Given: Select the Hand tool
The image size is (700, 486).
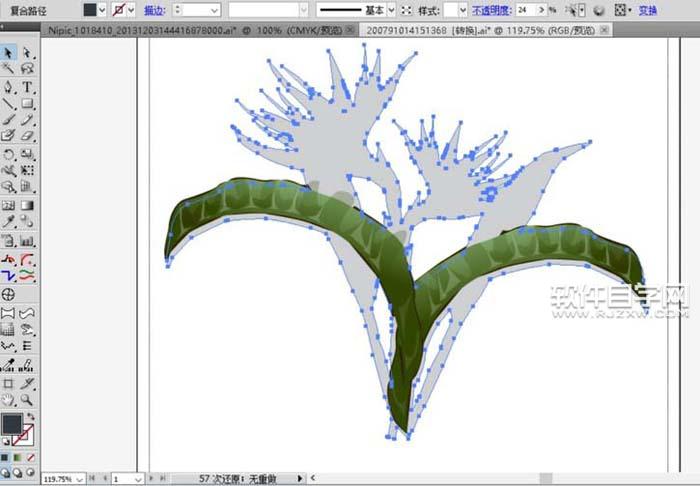Looking at the screenshot, I should (x=9, y=399).
